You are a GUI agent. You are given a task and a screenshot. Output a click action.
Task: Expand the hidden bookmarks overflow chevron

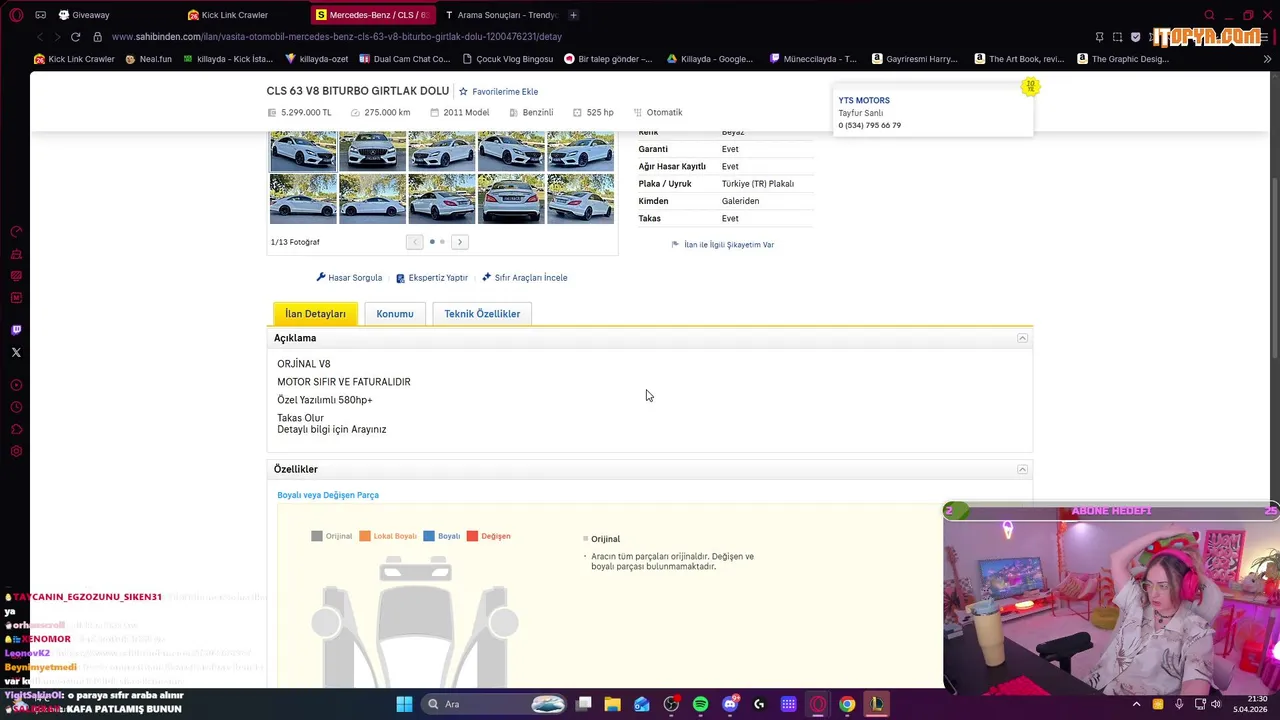(x=1268, y=59)
